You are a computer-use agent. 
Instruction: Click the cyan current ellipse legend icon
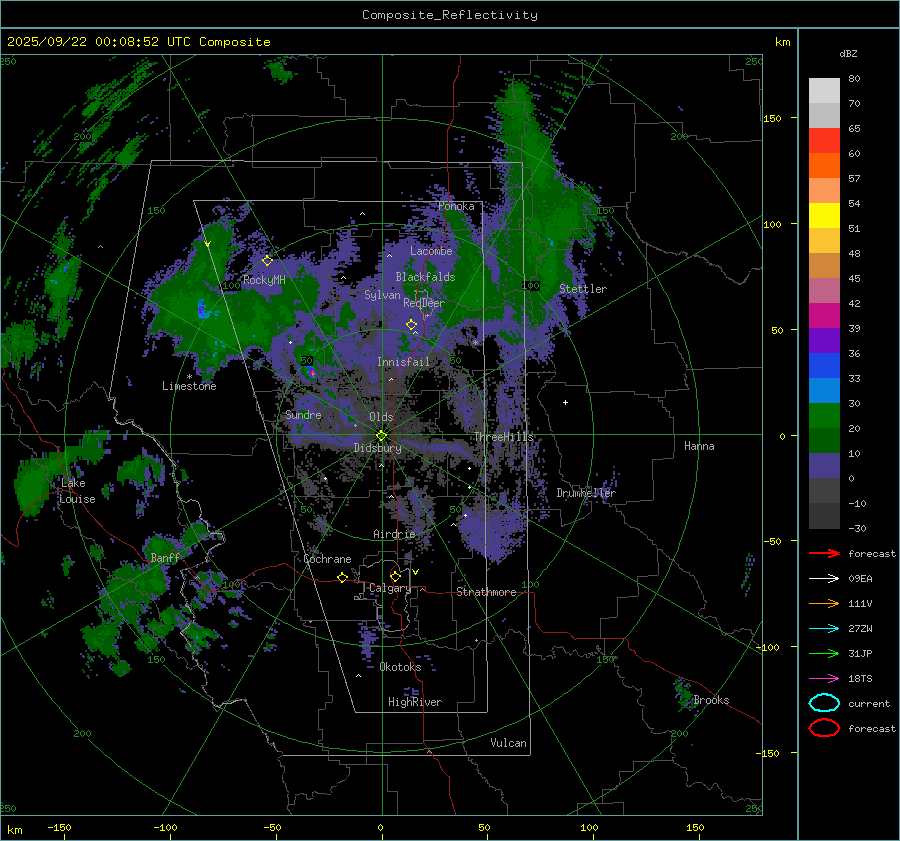pyautogui.click(x=823, y=703)
